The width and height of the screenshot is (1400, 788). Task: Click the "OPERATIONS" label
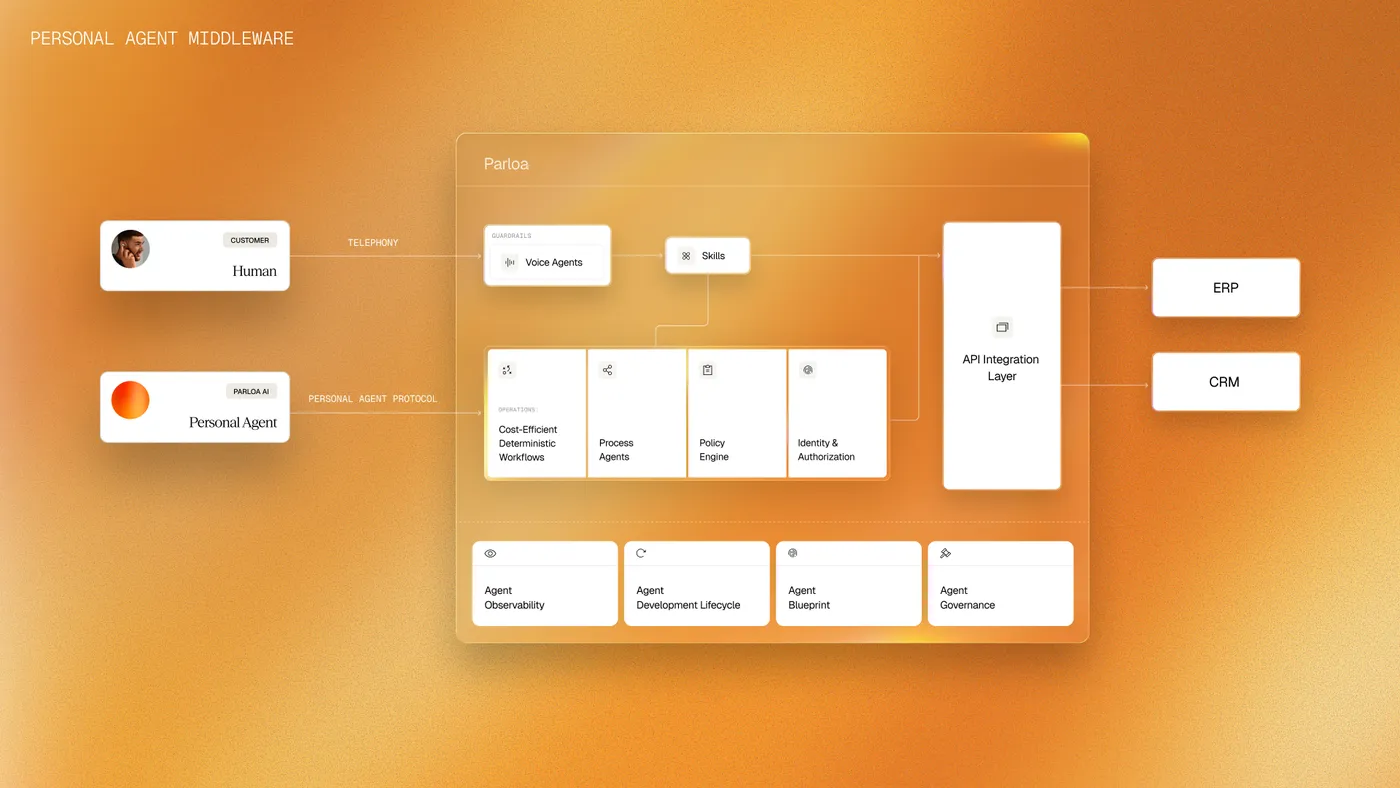click(x=518, y=410)
